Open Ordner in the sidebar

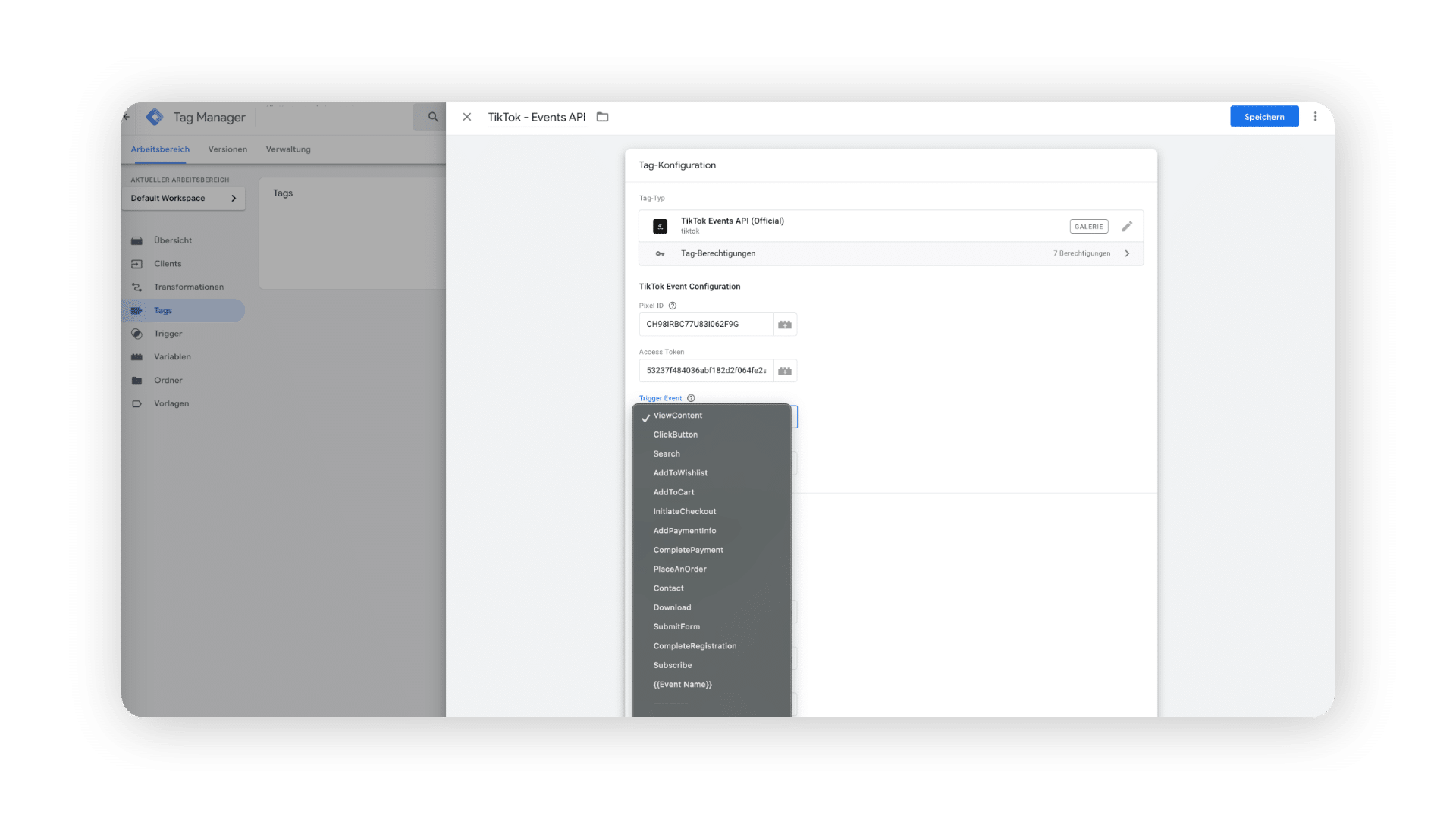(x=168, y=381)
